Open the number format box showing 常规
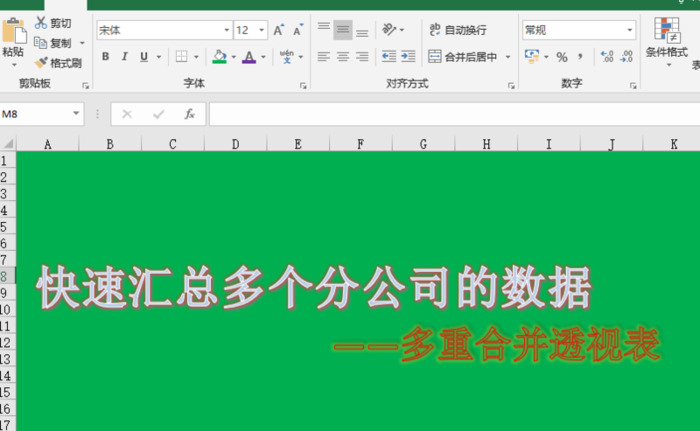The height and width of the screenshot is (431, 700). (x=579, y=30)
